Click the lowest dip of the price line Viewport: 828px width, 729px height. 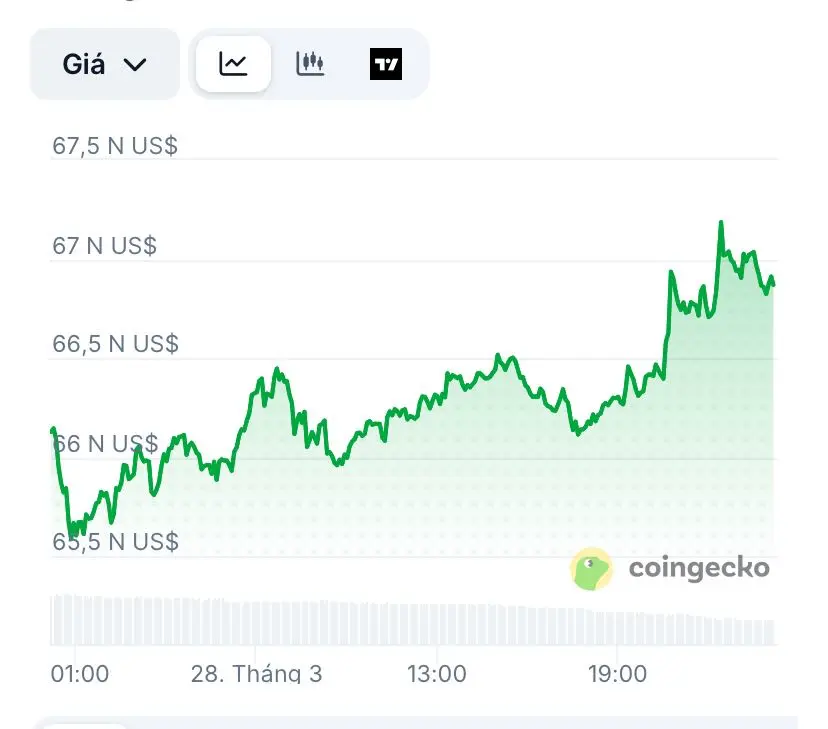(x=71, y=534)
